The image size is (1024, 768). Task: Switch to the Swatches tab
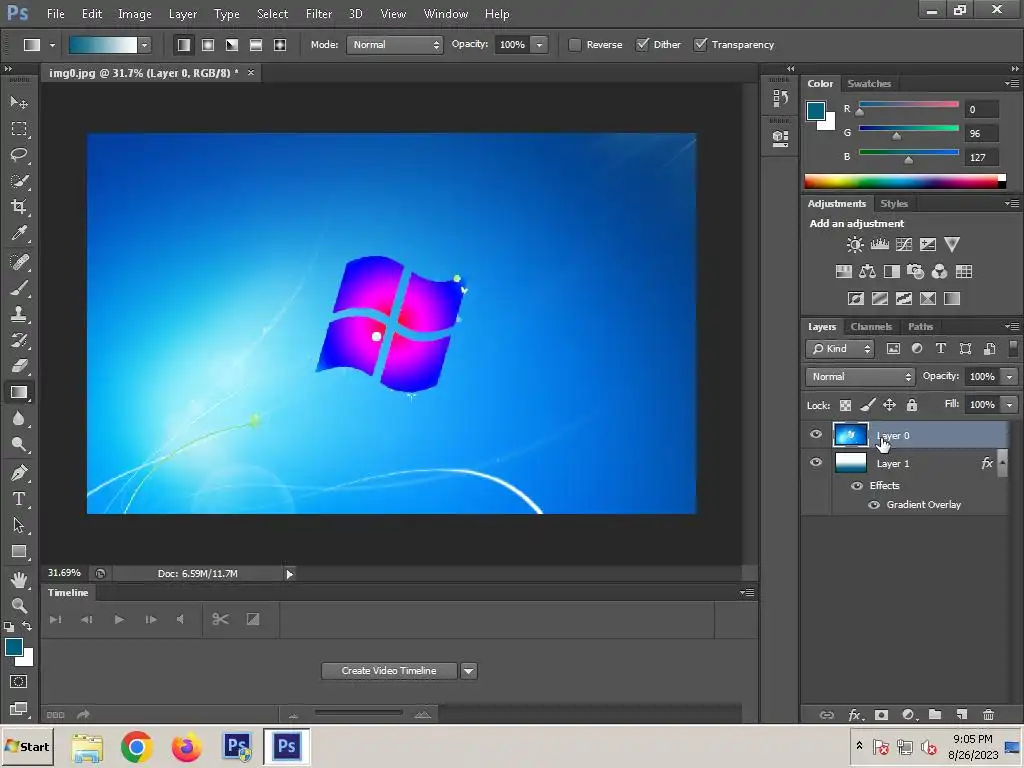pos(869,84)
